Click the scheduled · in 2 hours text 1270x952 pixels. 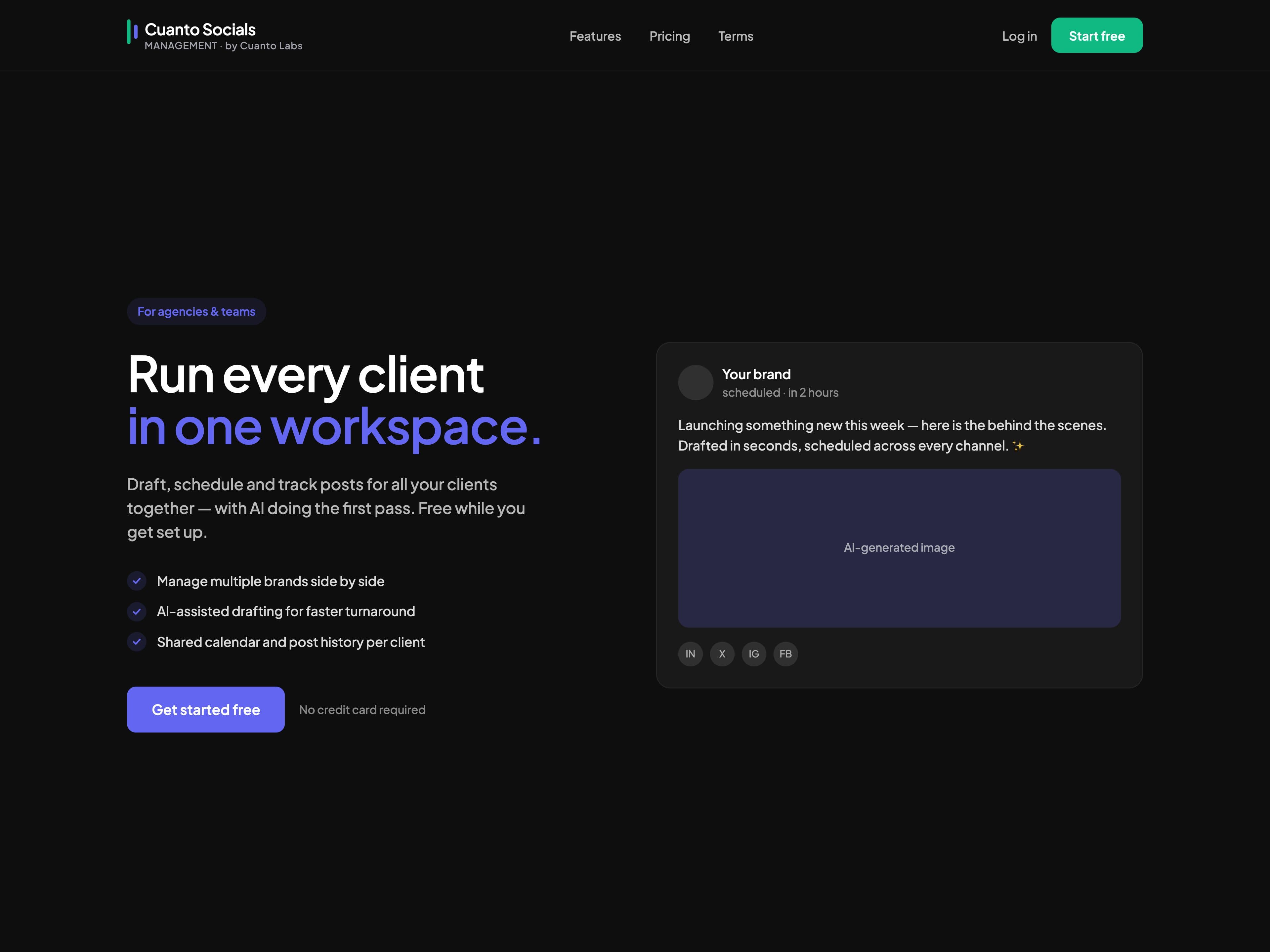(x=780, y=392)
